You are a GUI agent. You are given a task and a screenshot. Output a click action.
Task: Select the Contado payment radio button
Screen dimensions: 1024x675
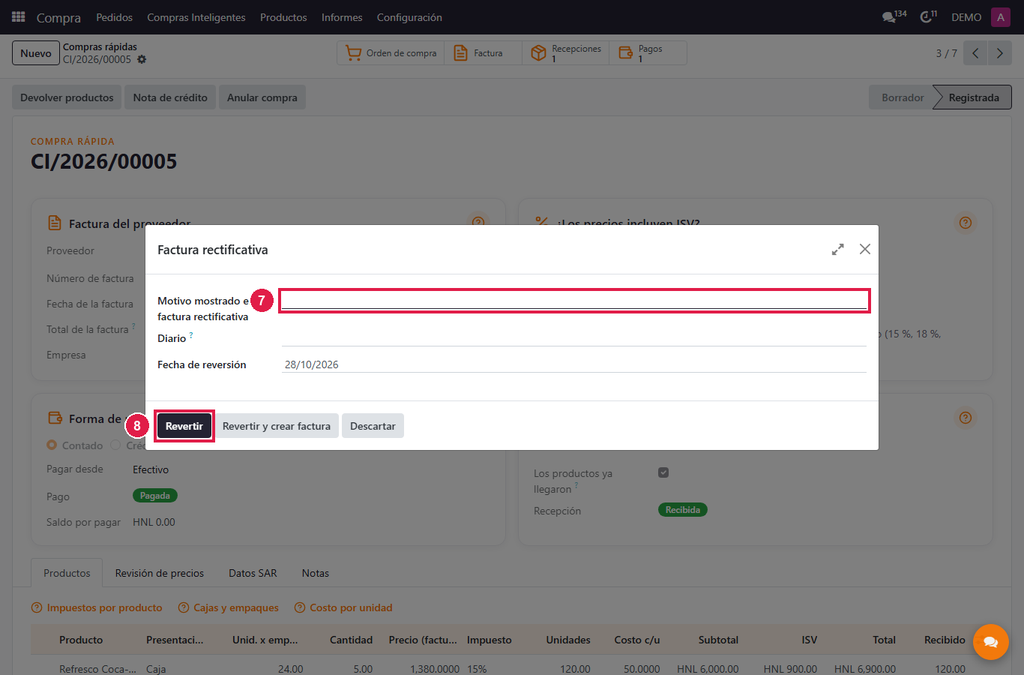pyautogui.click(x=52, y=445)
